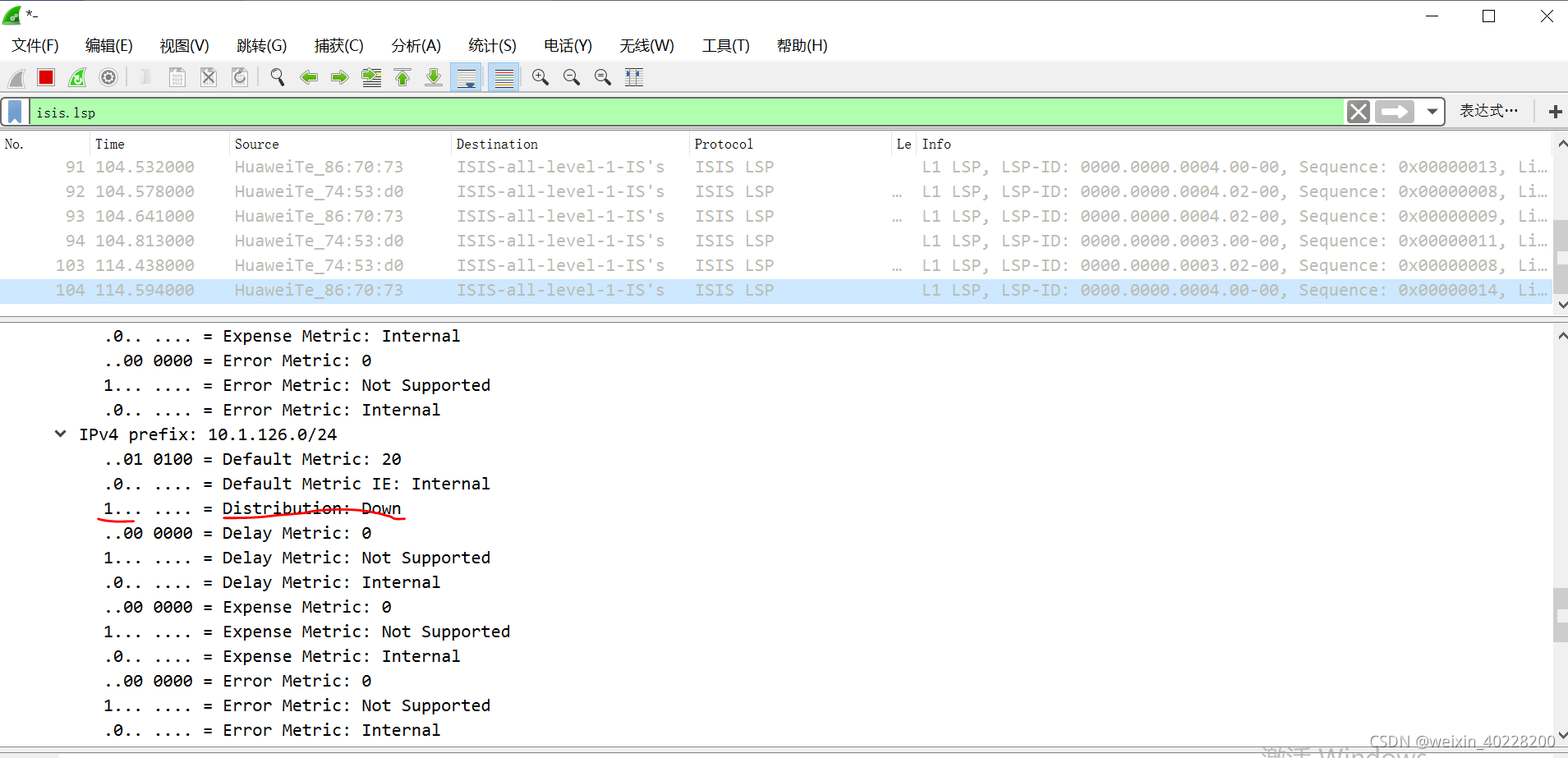The height and width of the screenshot is (758, 1568).
Task: Go to a specific packet icon
Action: click(371, 78)
